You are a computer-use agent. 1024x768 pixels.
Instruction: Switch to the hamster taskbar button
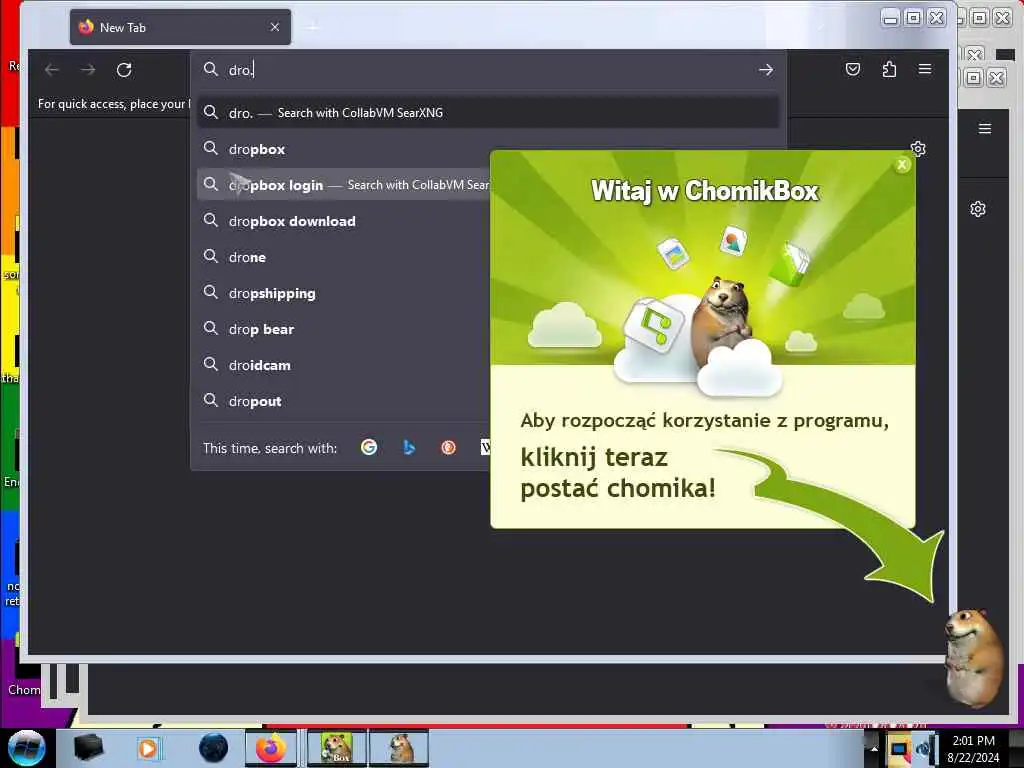click(399, 748)
